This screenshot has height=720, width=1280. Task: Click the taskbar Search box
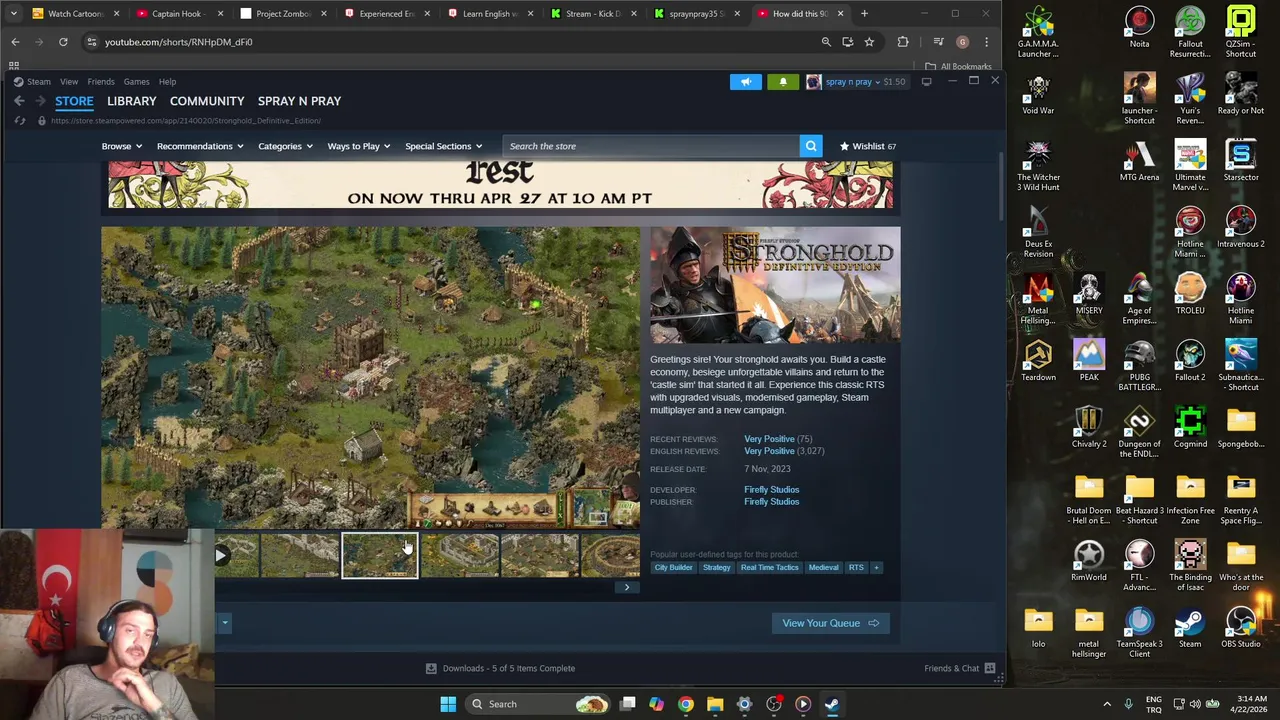[x=540, y=704]
